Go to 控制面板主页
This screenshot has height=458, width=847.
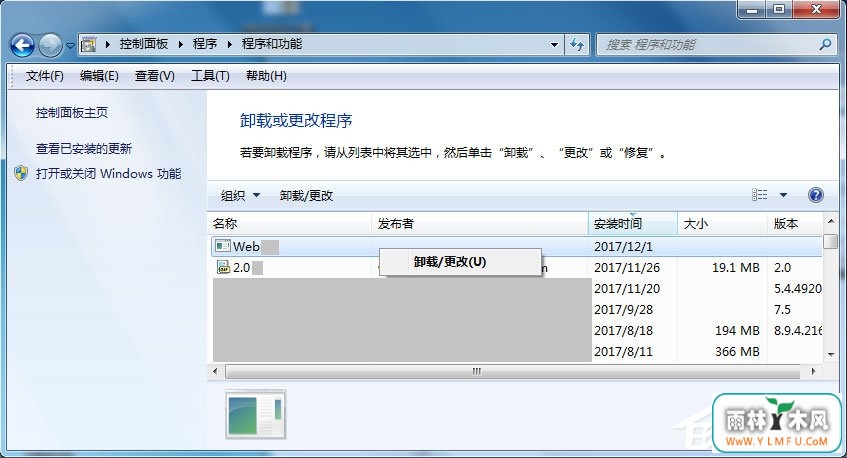(x=72, y=113)
